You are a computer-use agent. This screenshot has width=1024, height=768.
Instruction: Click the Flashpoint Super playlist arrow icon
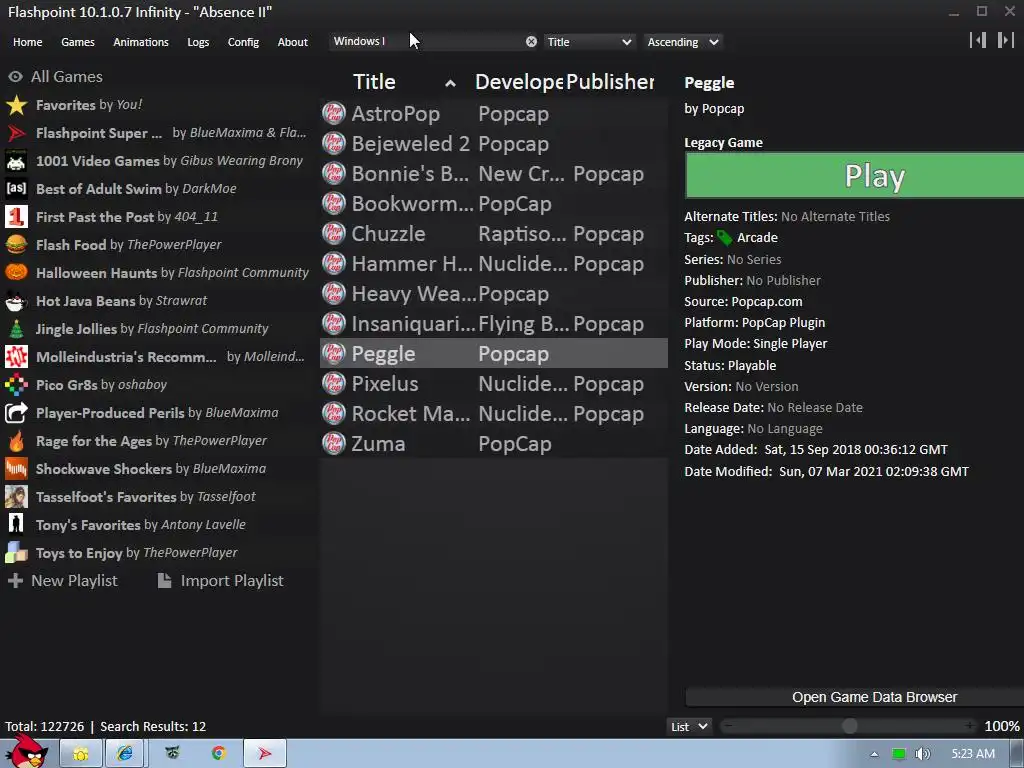click(16, 133)
